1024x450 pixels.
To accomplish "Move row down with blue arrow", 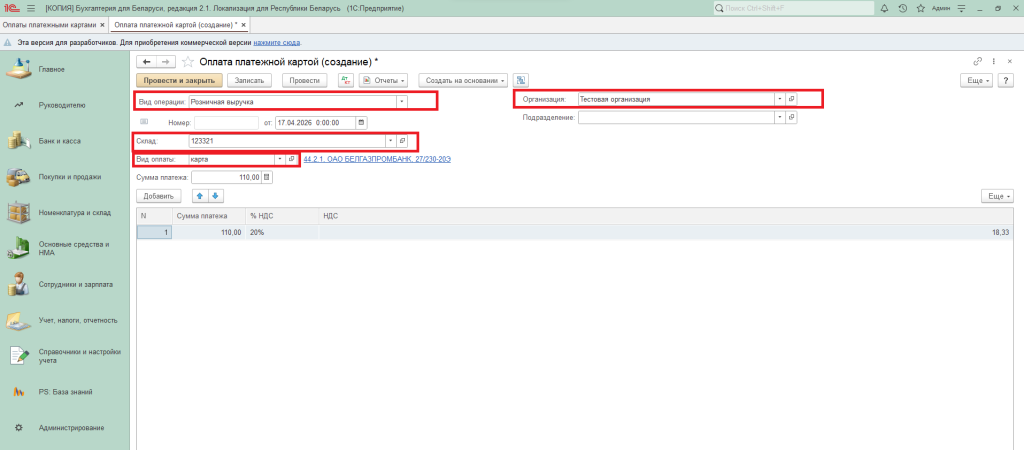I will 215,196.
